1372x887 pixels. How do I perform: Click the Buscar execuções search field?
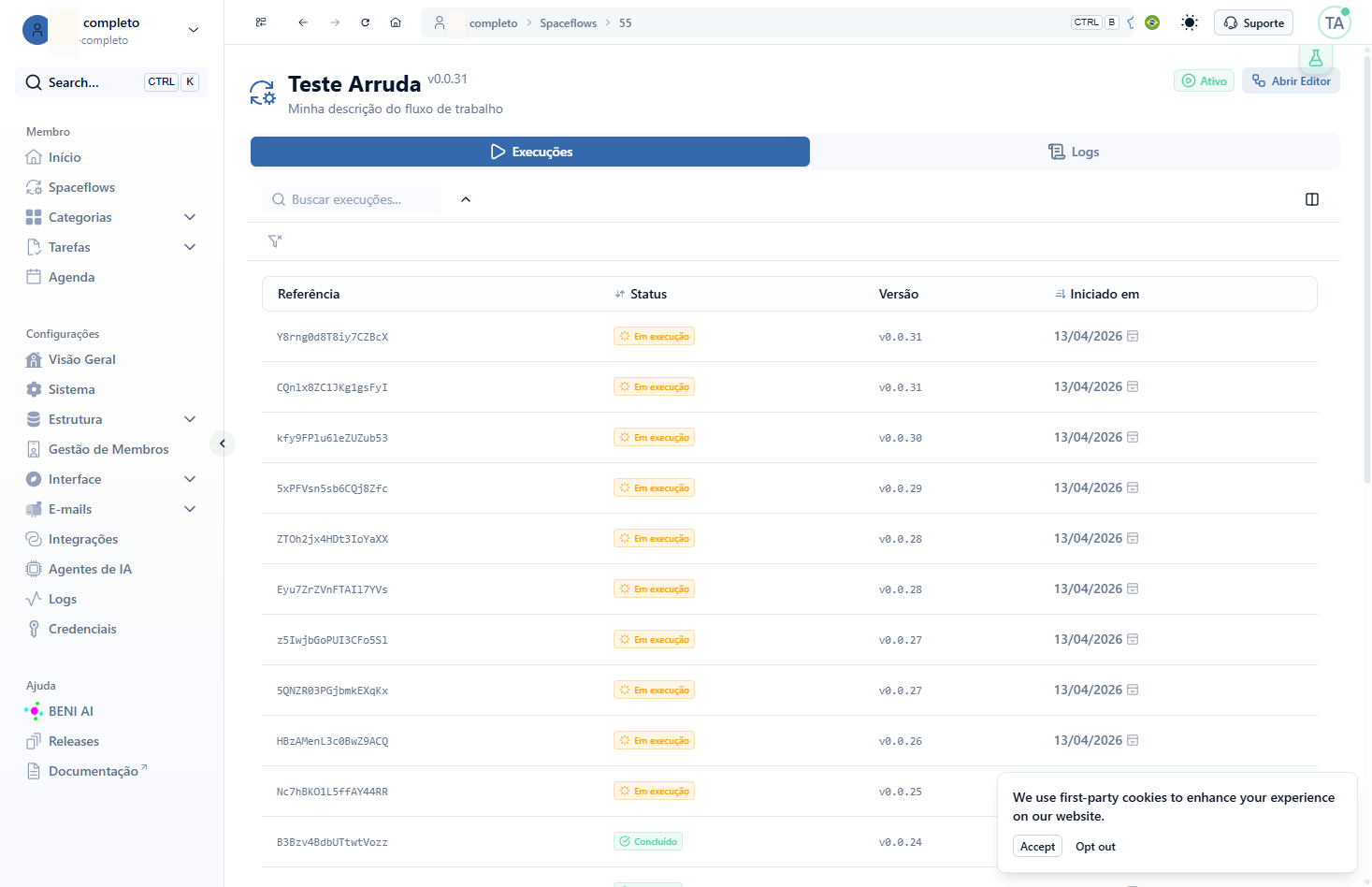pyautogui.click(x=352, y=199)
